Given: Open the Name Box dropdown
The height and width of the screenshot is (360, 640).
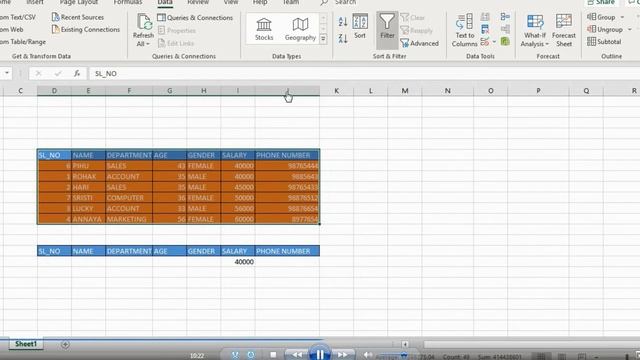Looking at the screenshot, I should pos(7,73).
